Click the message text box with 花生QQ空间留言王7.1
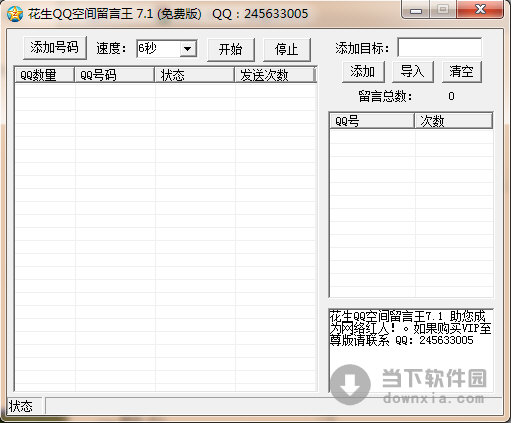Image resolution: width=511 pixels, height=423 pixels. pos(411,350)
